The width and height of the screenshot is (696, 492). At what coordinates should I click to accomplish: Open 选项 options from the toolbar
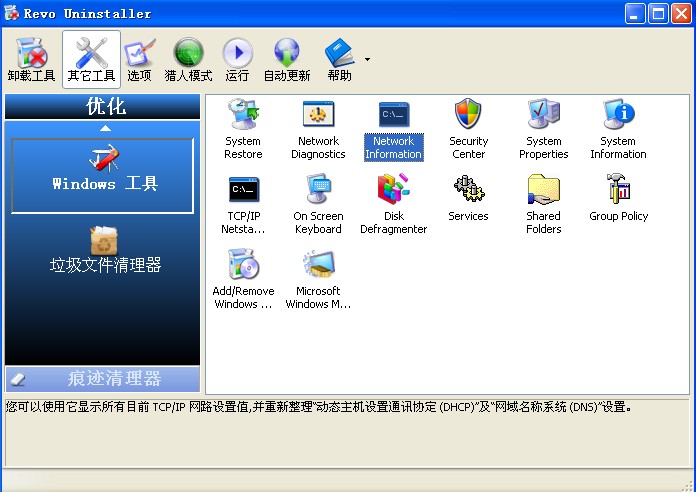coord(139,60)
